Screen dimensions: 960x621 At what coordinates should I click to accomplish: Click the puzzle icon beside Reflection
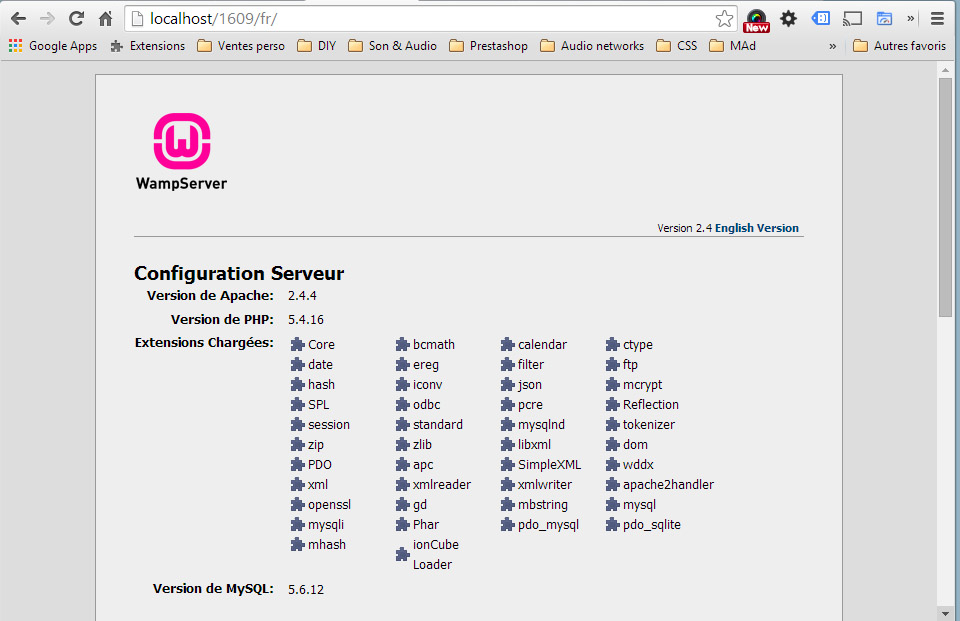[613, 405]
